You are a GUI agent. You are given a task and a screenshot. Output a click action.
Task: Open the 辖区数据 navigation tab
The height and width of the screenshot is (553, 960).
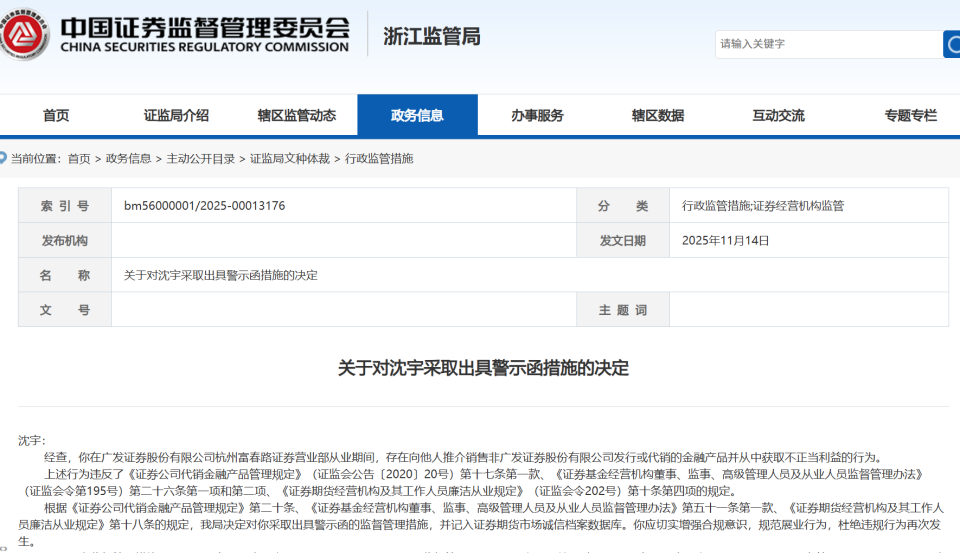coord(658,115)
